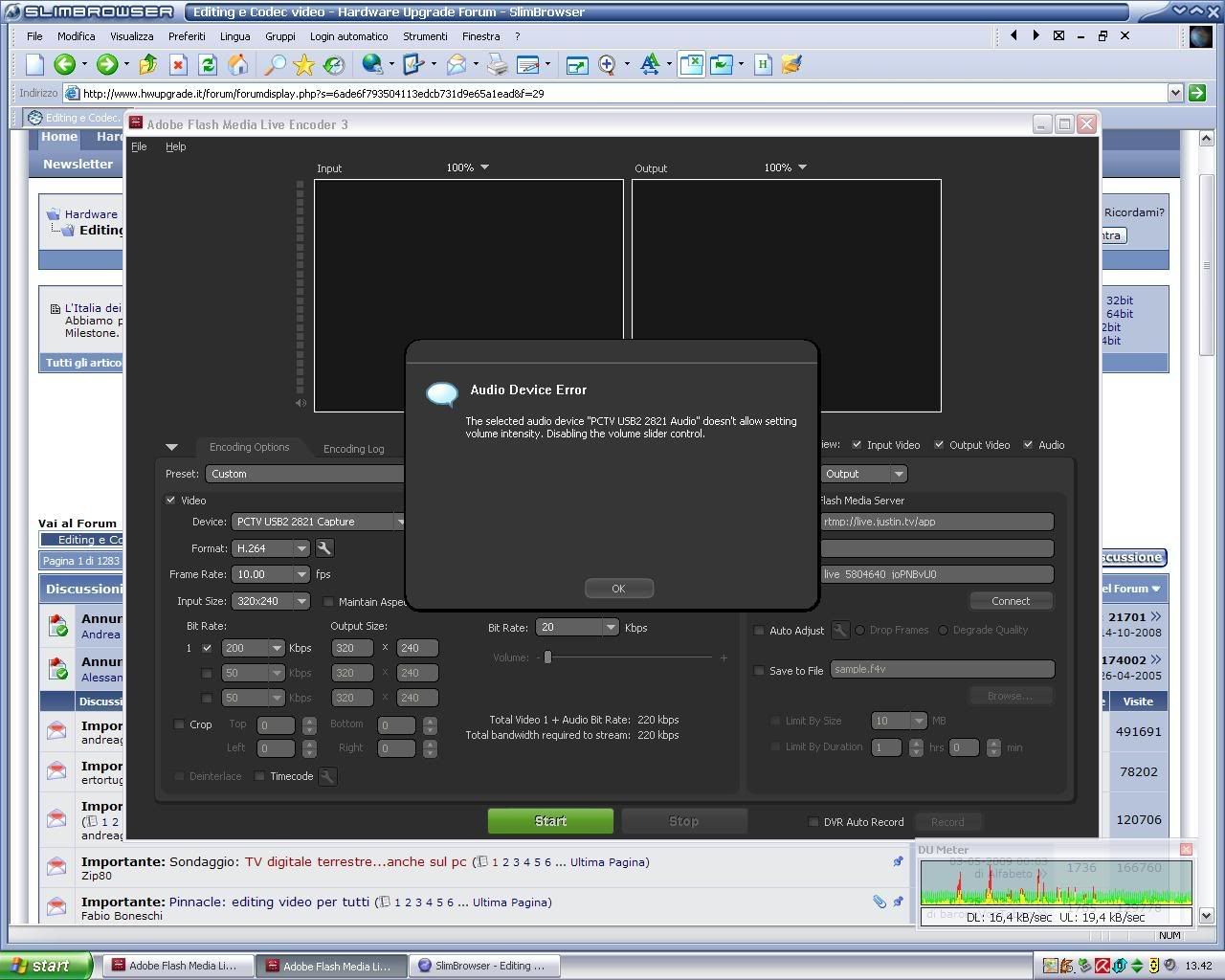Click the text size letter A icon

pos(650,64)
